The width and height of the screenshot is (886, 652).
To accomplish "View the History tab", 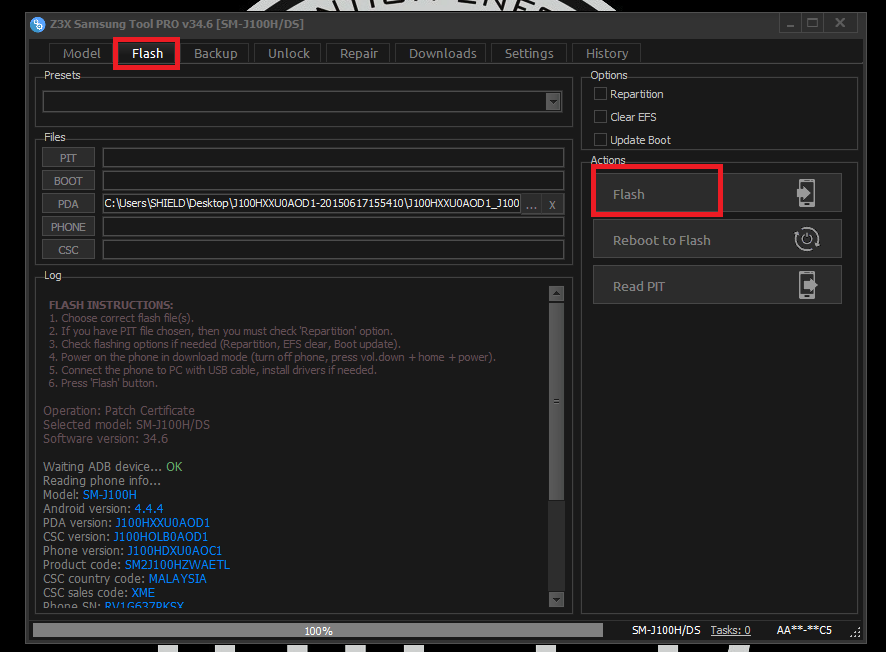I will pyautogui.click(x=607, y=53).
